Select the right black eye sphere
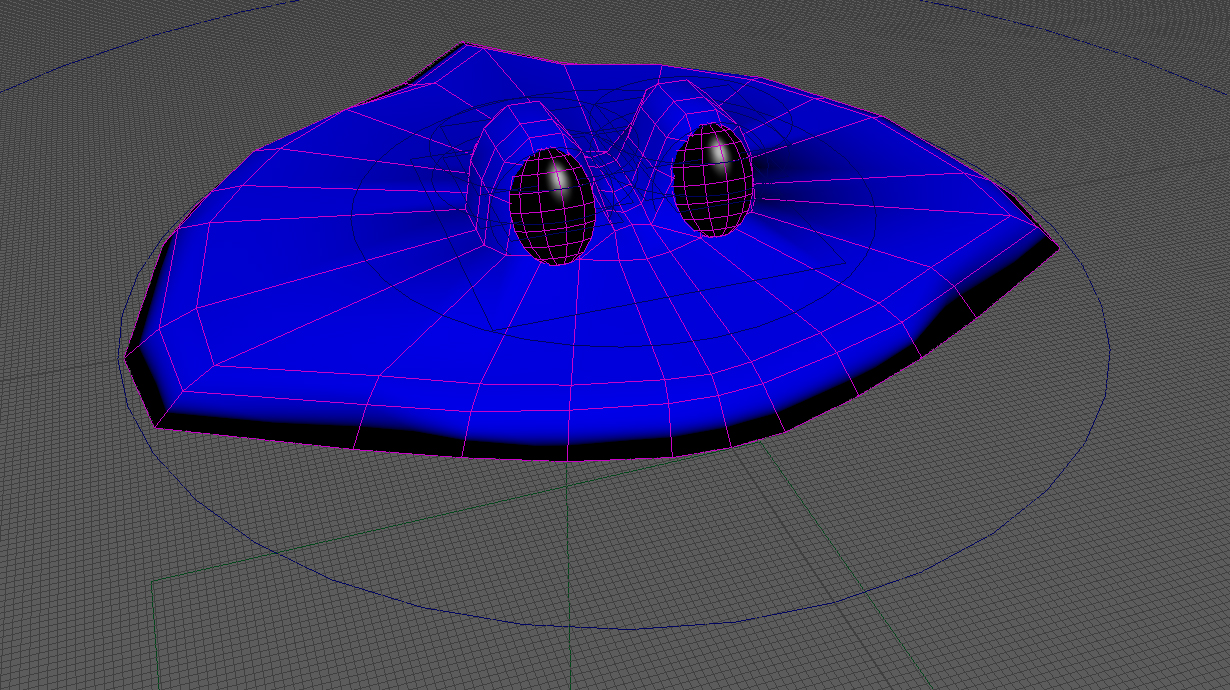Image resolution: width=1230 pixels, height=690 pixels. click(x=712, y=180)
